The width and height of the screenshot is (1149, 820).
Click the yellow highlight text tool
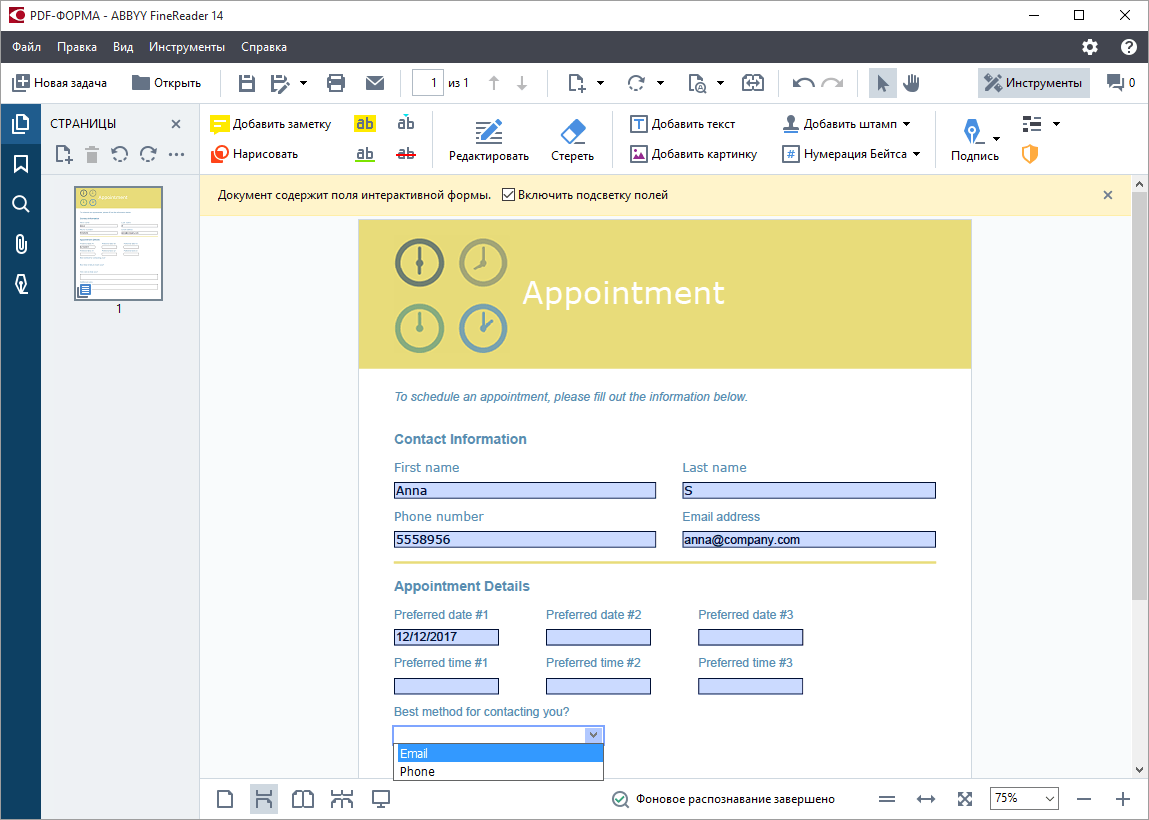click(x=365, y=124)
